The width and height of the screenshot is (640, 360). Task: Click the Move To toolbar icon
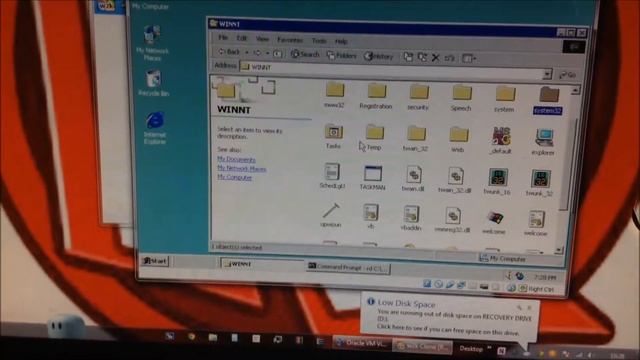[x=408, y=57]
